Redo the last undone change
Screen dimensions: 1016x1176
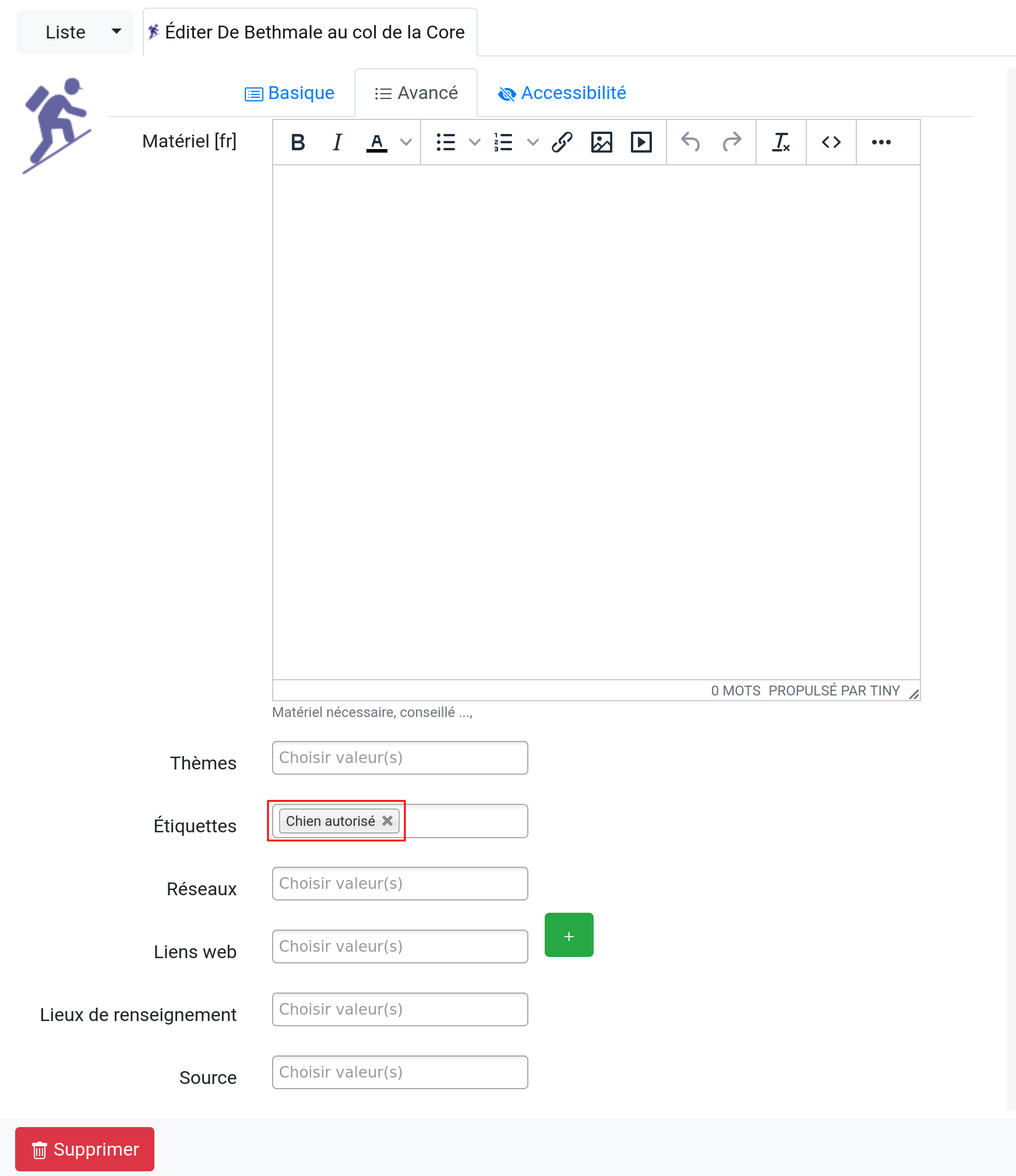click(731, 142)
